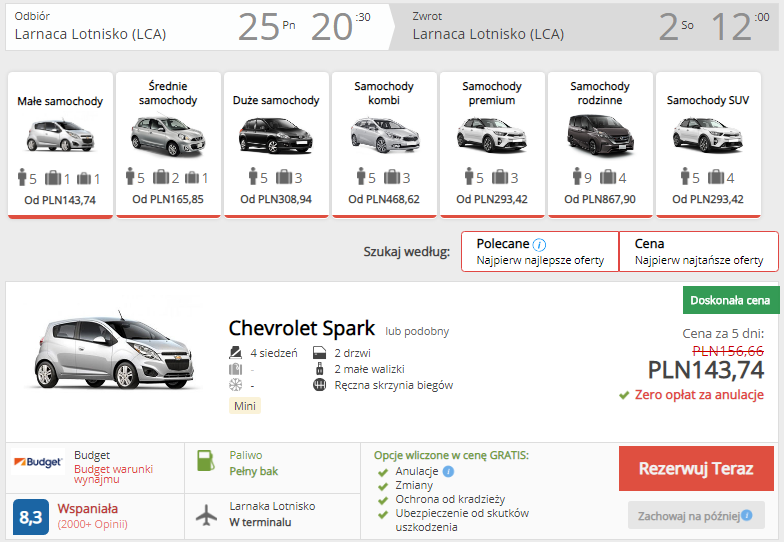
Task: Click the info icon beside Anulacje
Action: pos(448,471)
